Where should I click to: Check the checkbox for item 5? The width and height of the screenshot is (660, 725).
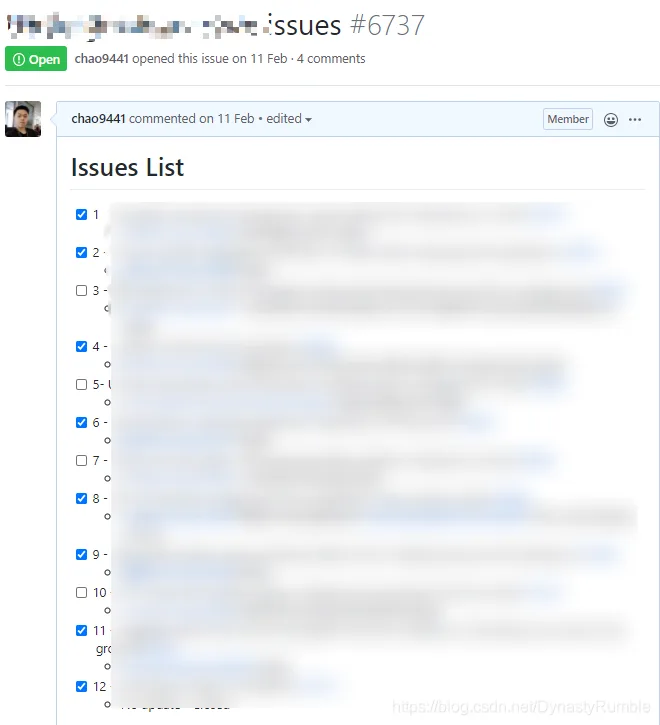81,385
